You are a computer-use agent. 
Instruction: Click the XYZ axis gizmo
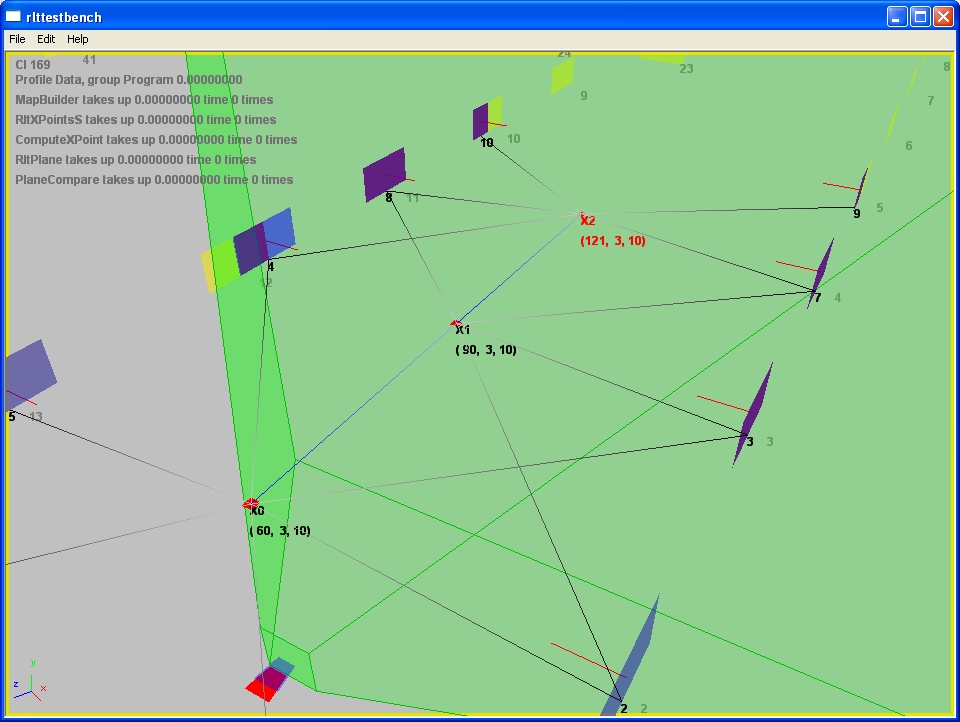pos(30,682)
